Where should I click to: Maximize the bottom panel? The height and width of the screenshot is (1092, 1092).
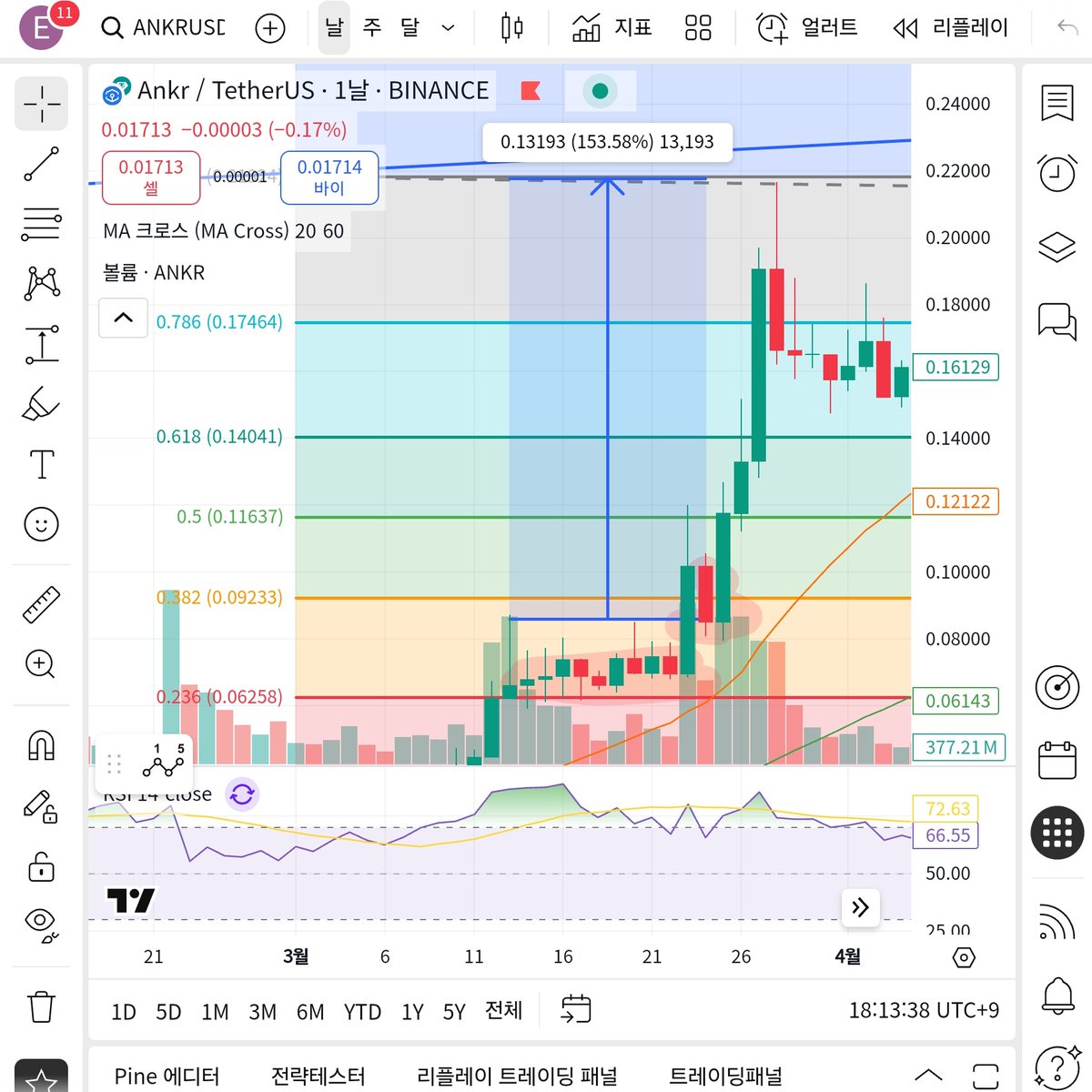985,1076
